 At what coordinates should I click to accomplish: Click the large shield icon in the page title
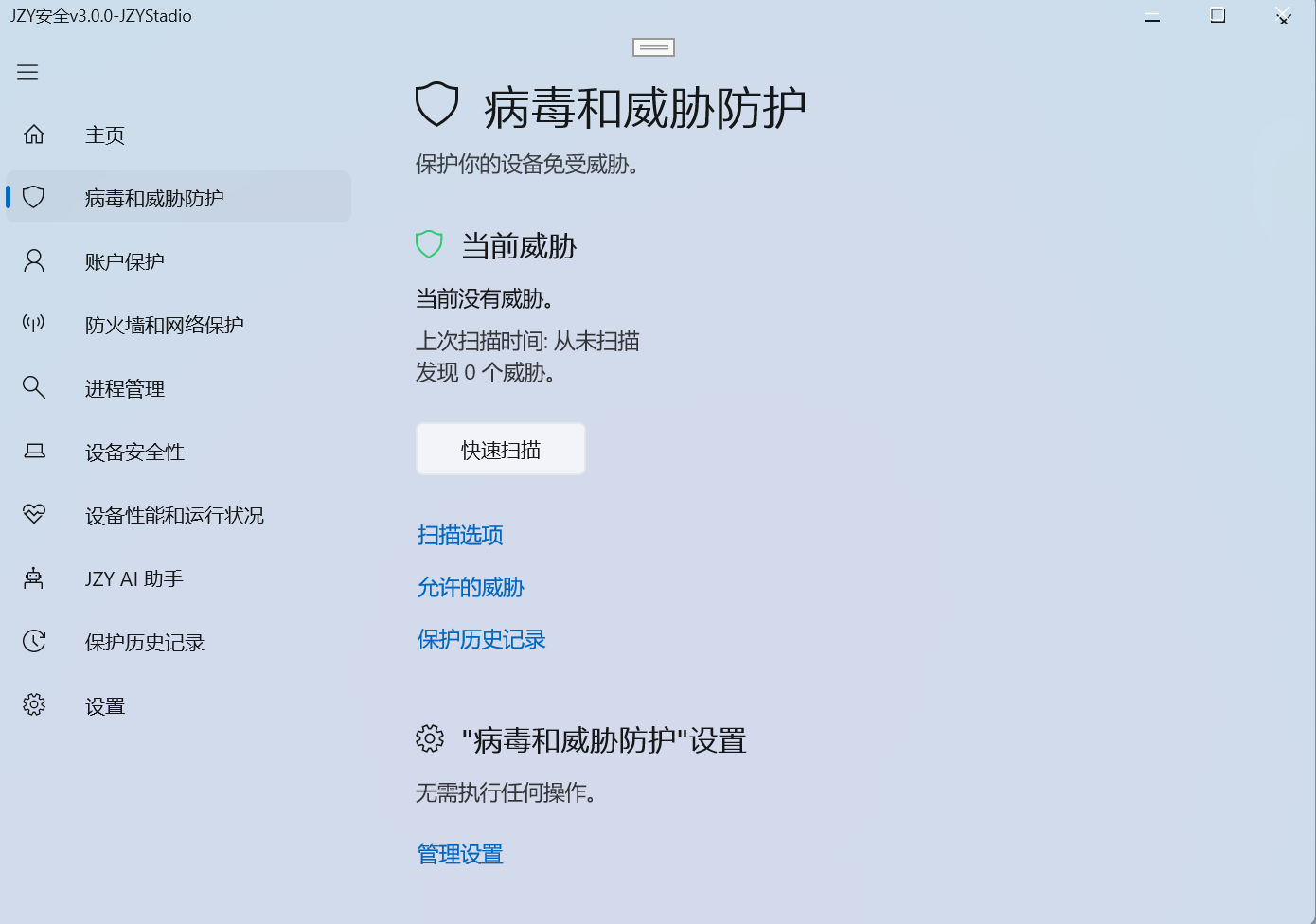pos(437,104)
